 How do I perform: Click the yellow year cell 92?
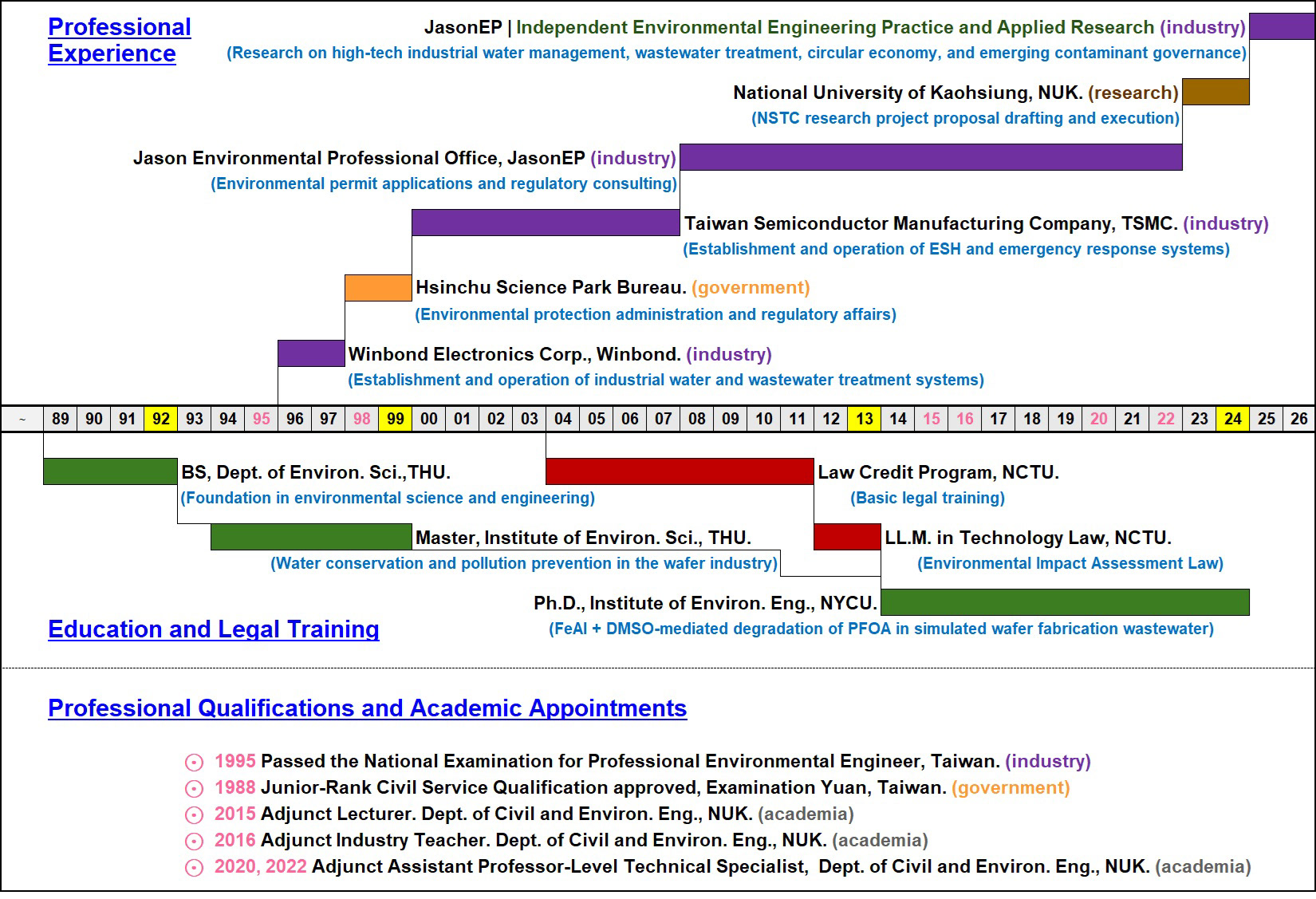161,419
